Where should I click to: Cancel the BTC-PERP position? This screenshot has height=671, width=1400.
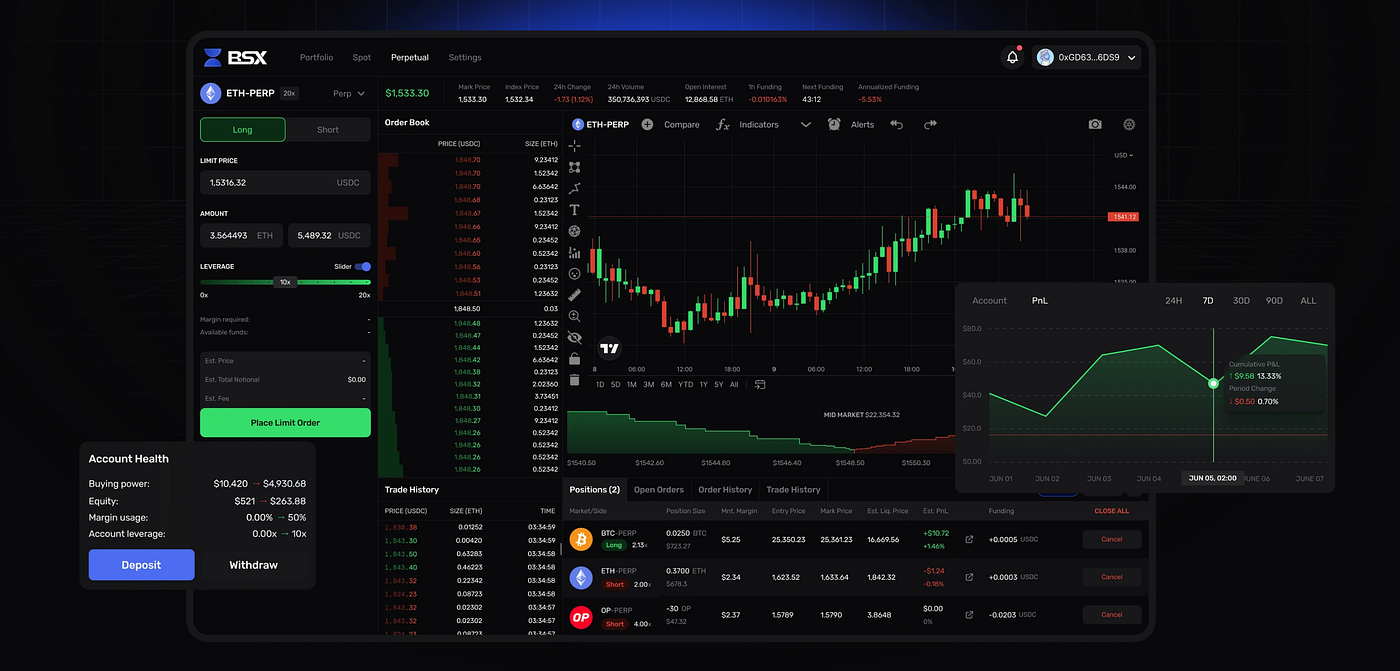tap(1112, 539)
